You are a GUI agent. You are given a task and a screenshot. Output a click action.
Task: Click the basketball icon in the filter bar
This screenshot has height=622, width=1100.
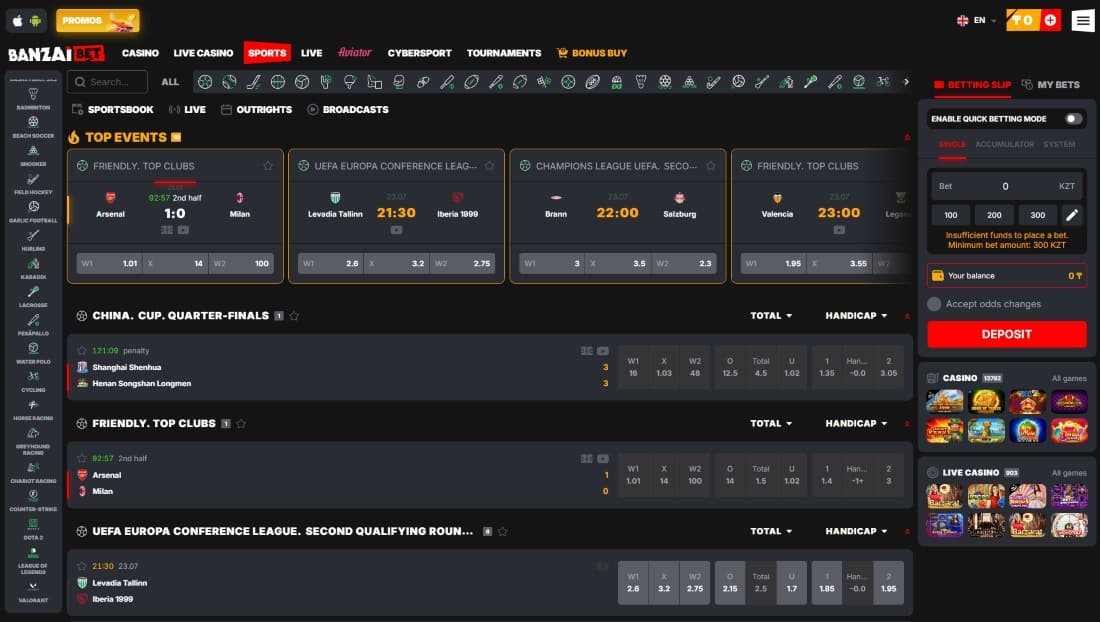(278, 82)
